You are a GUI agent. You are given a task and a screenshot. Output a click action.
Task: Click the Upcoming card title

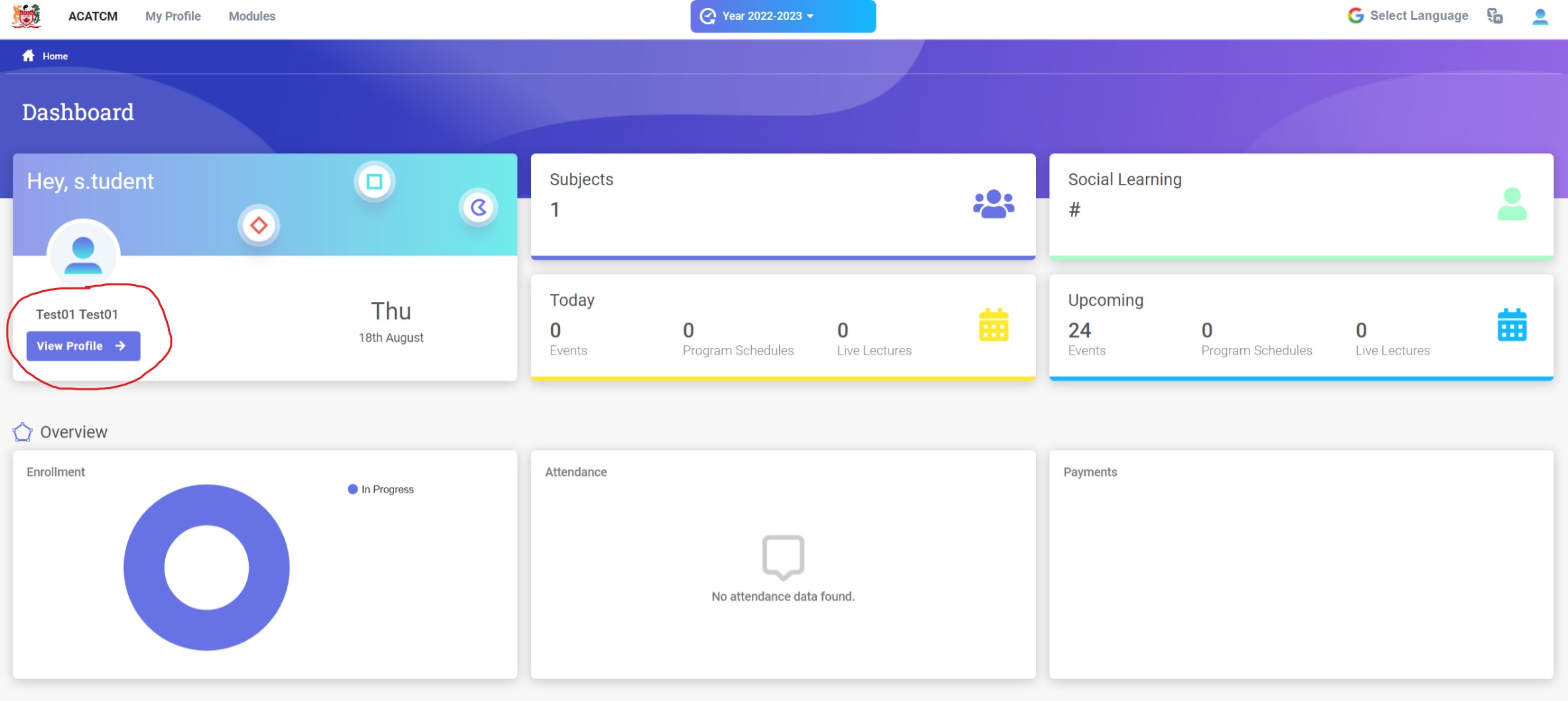(1105, 300)
